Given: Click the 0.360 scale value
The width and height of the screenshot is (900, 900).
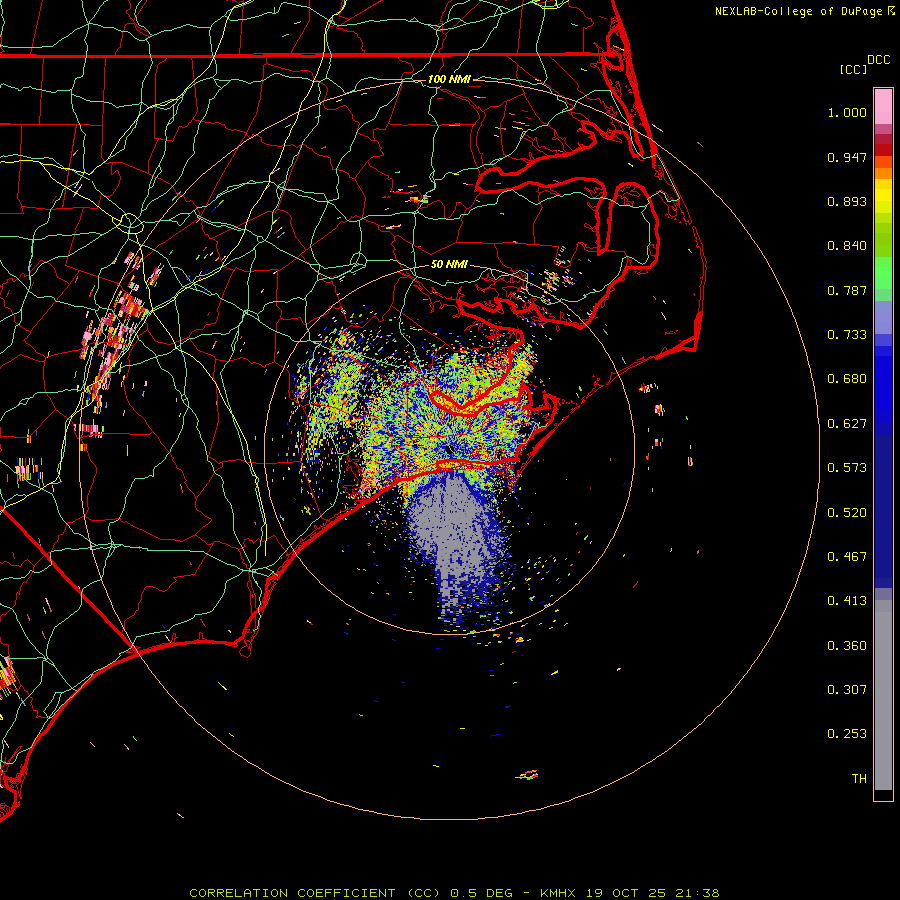Looking at the screenshot, I should pos(847,646).
